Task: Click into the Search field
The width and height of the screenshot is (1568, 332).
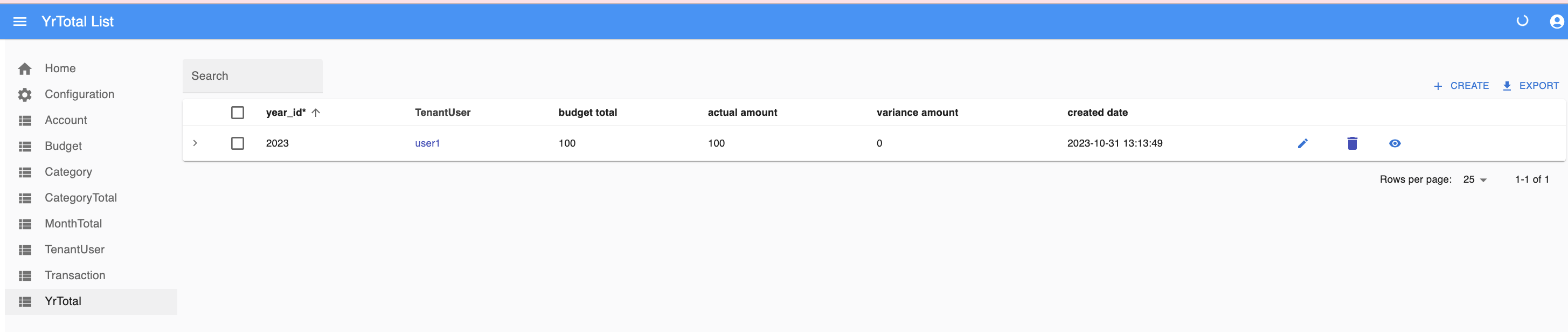Action: click(252, 76)
